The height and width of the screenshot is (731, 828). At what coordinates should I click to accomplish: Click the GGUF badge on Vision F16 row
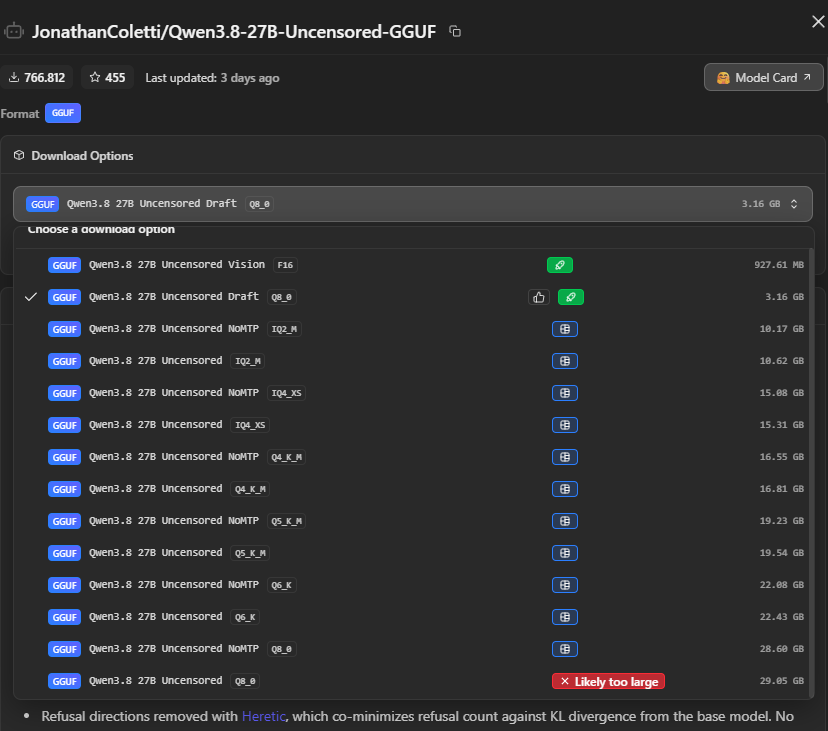64,265
